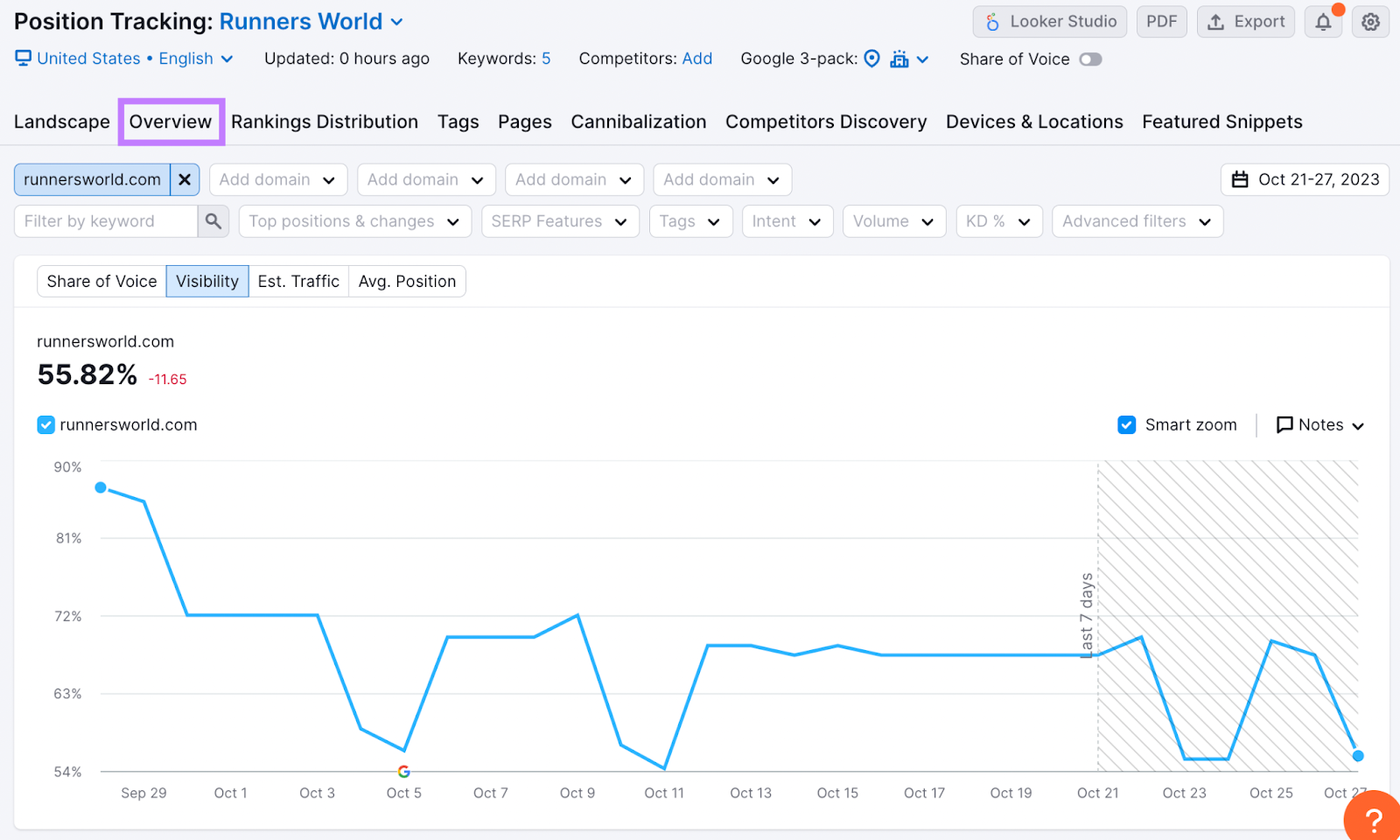
Task: Open the calendar date range picker icon
Action: coord(1240,179)
